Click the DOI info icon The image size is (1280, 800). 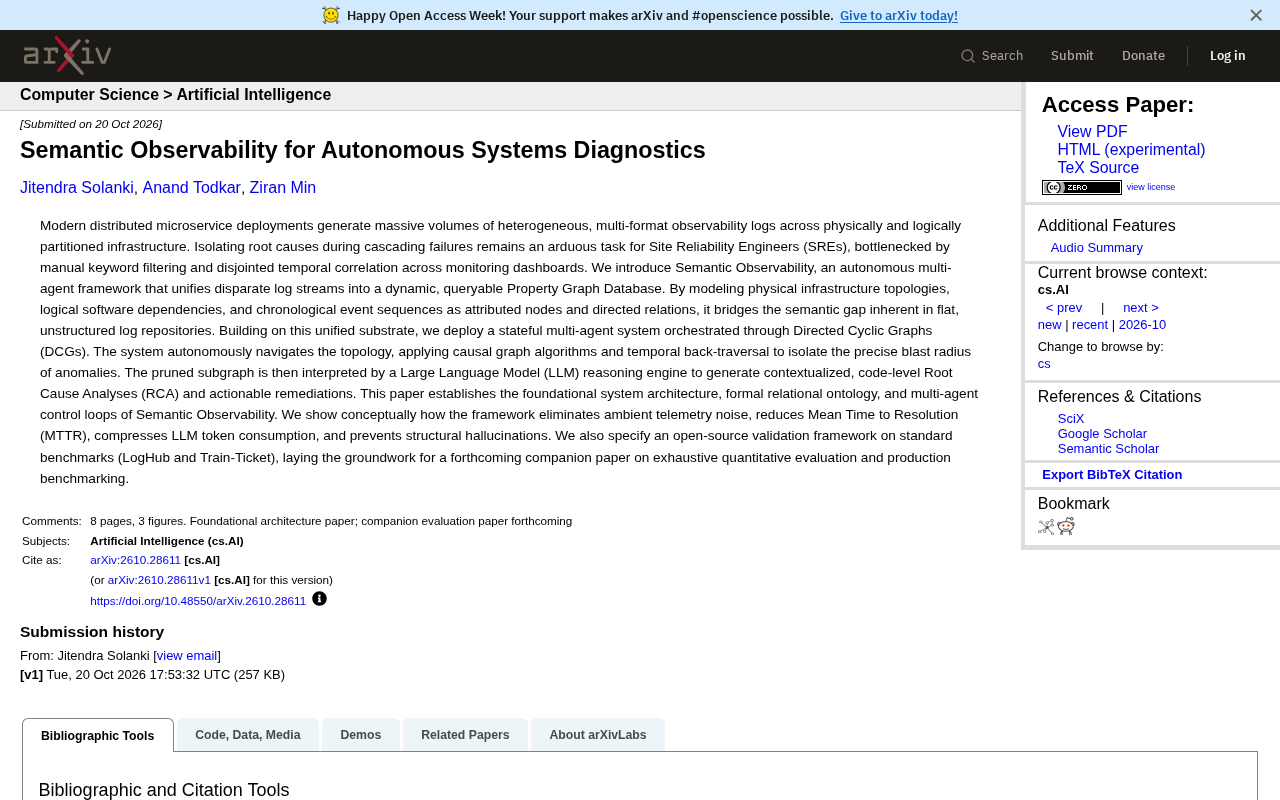pos(319,599)
